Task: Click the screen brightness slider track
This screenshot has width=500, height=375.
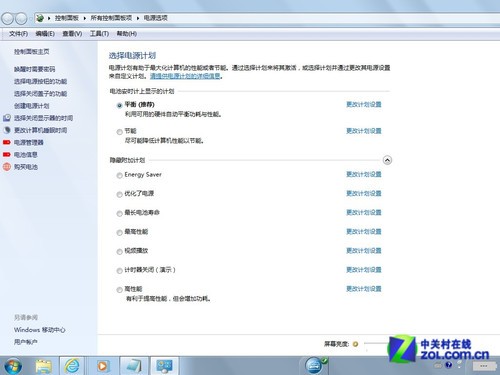Action: (x=377, y=343)
